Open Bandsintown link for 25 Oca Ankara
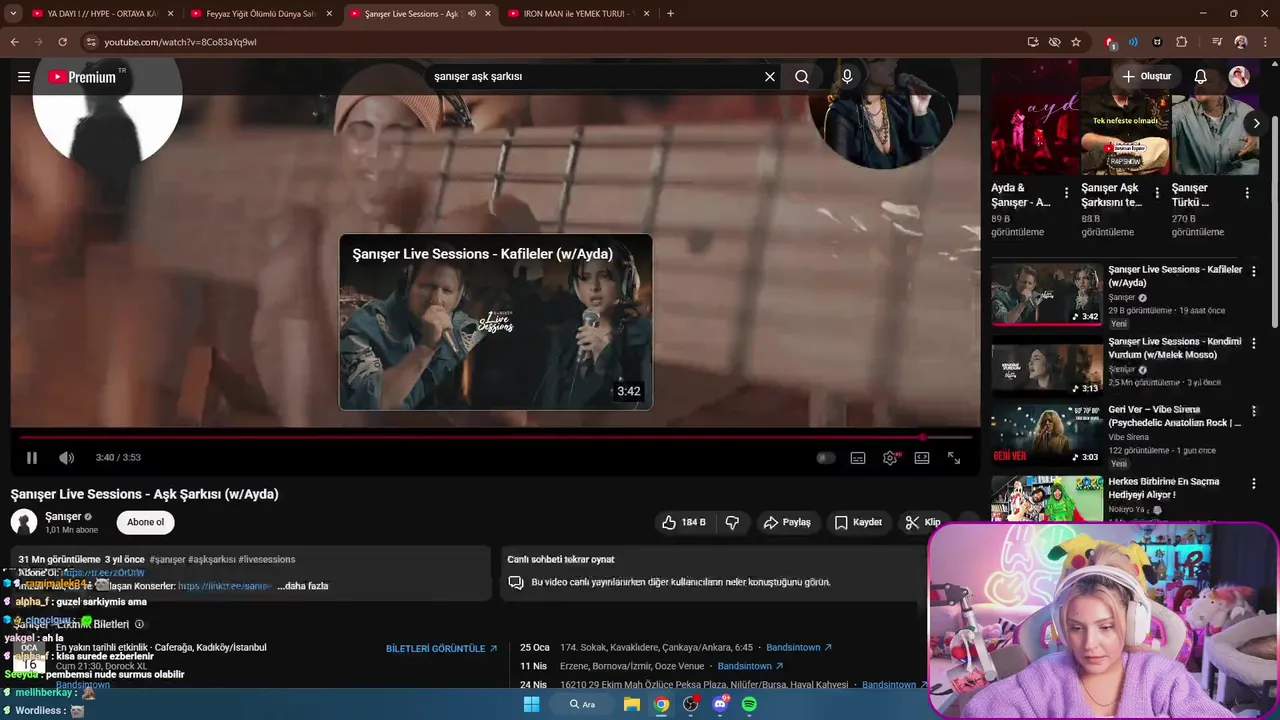The width and height of the screenshot is (1280, 720). (x=799, y=648)
